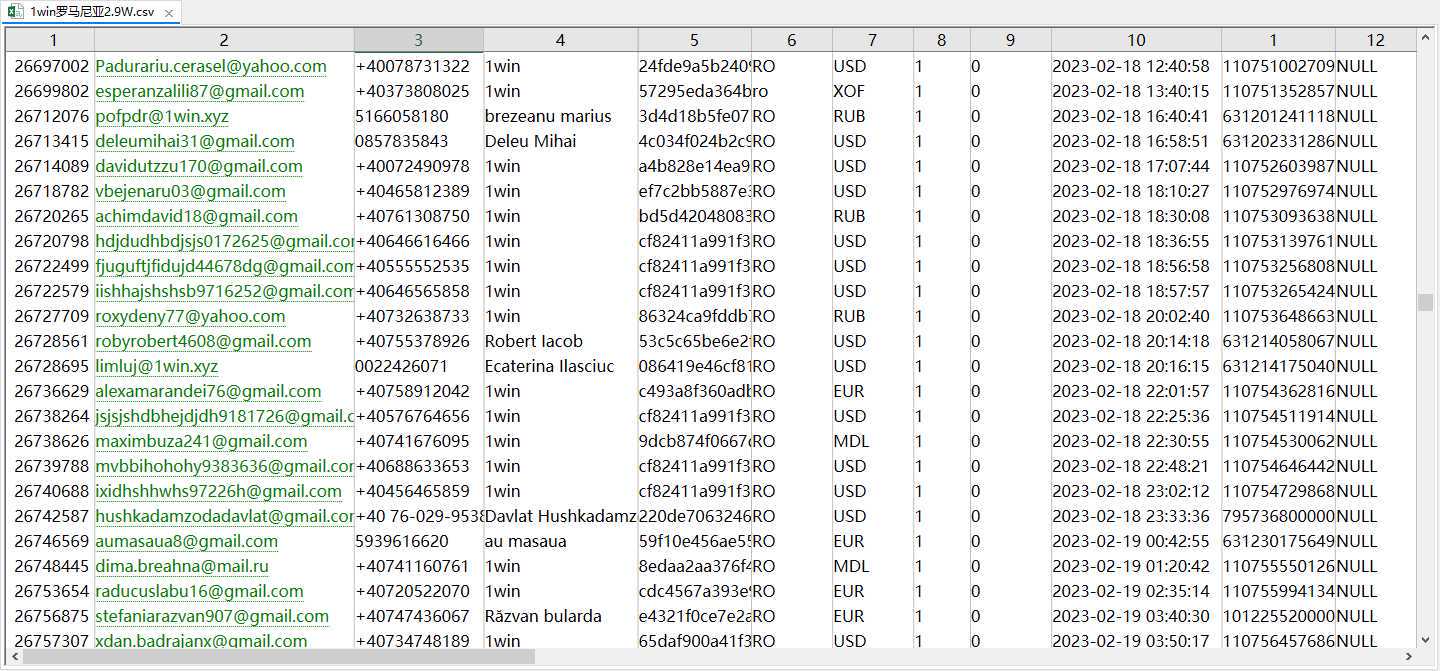Viewport: 1440px width, 671px height.
Task: Select column header 9
Action: 1010,40
